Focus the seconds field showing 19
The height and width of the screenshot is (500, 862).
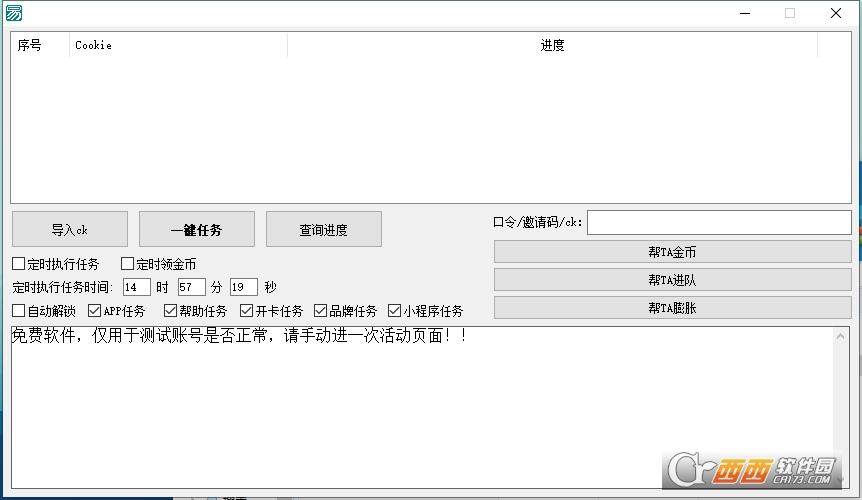tap(244, 287)
